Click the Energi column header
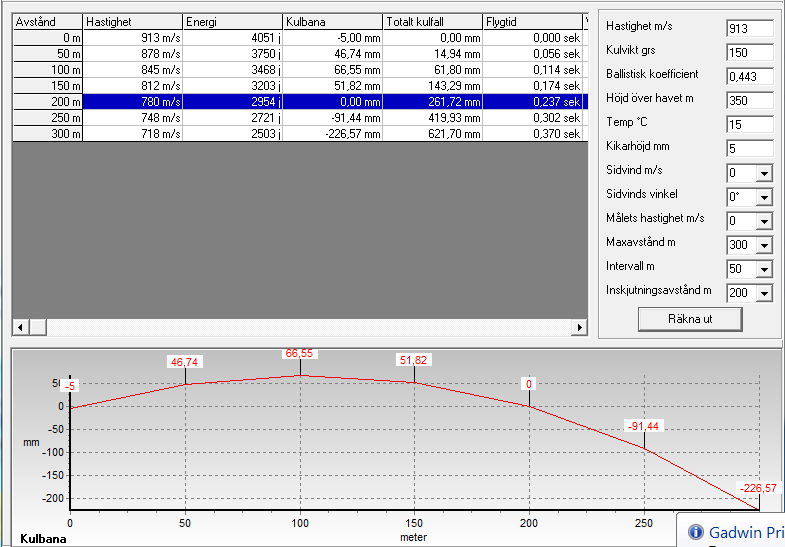The height and width of the screenshot is (547, 785). [x=232, y=21]
